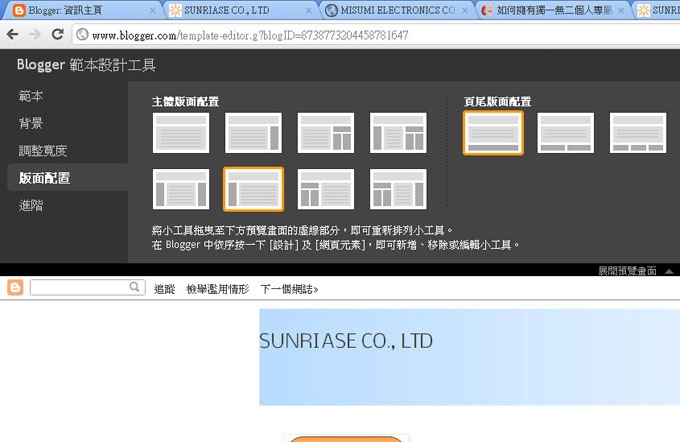Open the 進階 section in sidebar
680x442 pixels.
tap(31, 205)
